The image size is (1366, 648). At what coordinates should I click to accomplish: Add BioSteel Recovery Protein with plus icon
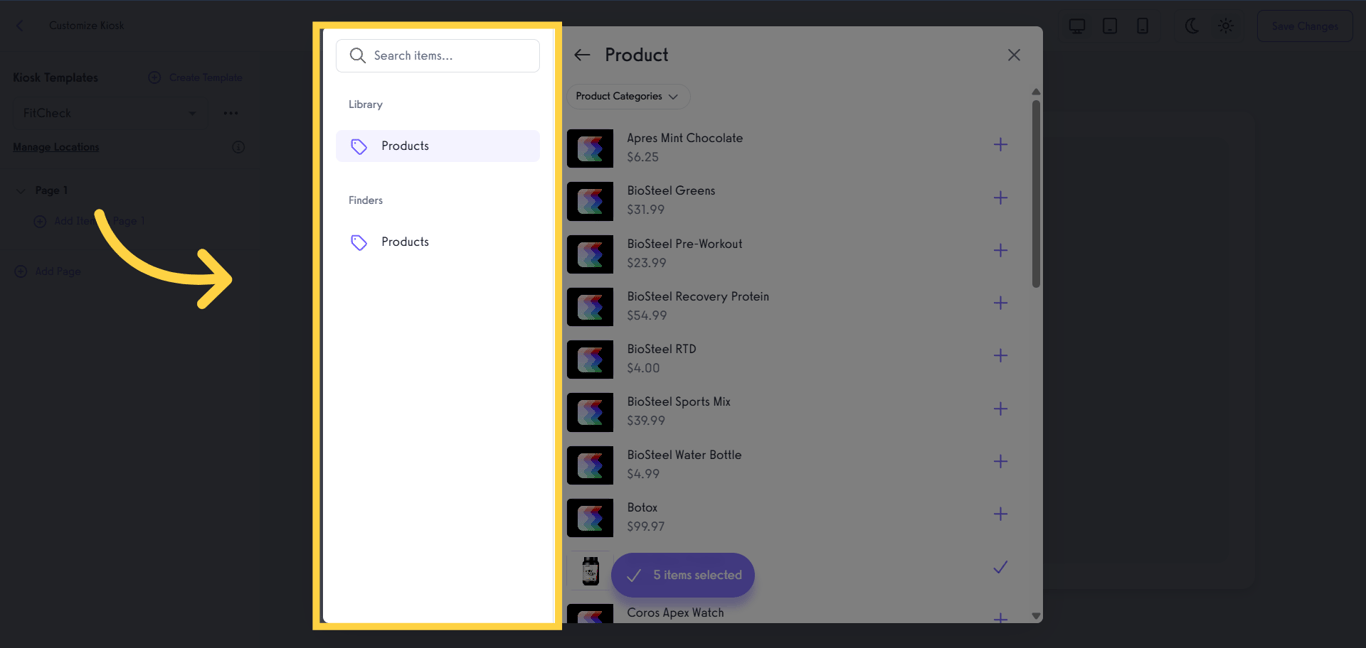click(x=1000, y=303)
